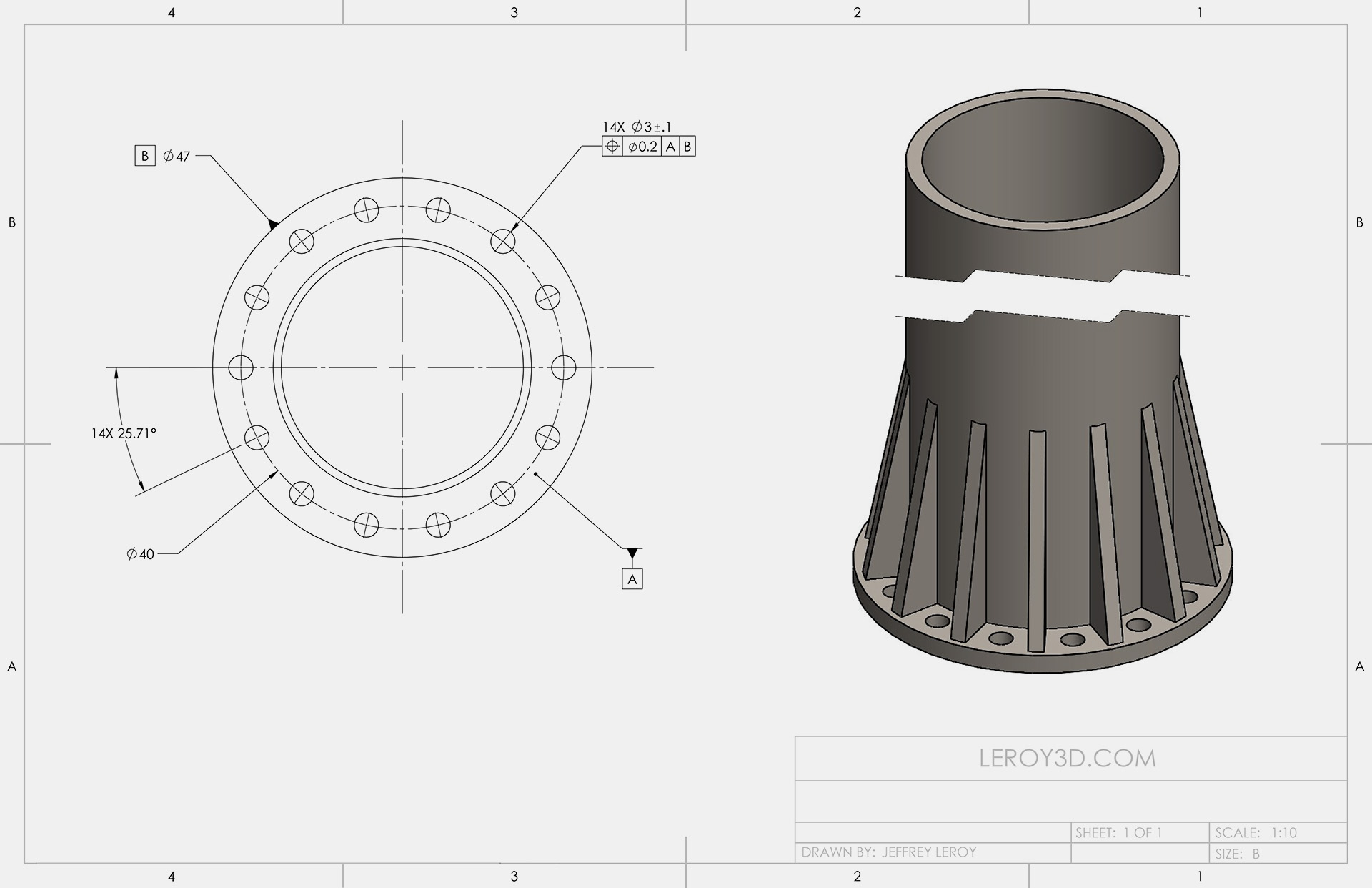The width and height of the screenshot is (1372, 888).
Task: Click the datum A triangle marker
Action: 632,553
